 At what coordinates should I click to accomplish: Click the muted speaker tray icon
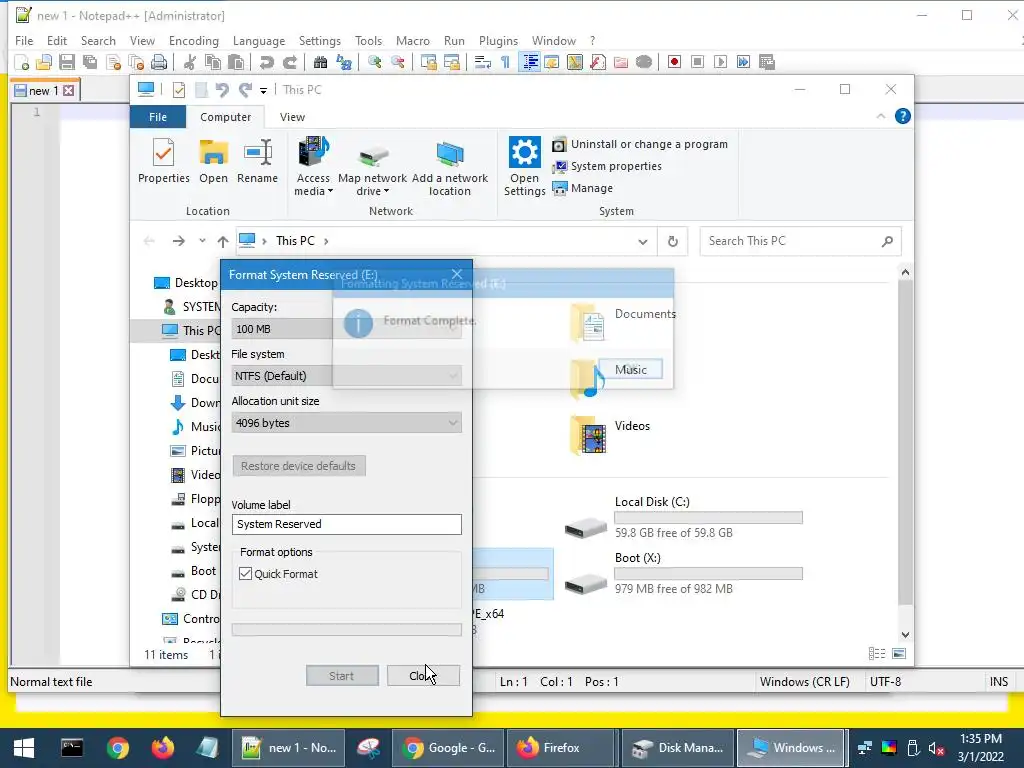pos(936,748)
